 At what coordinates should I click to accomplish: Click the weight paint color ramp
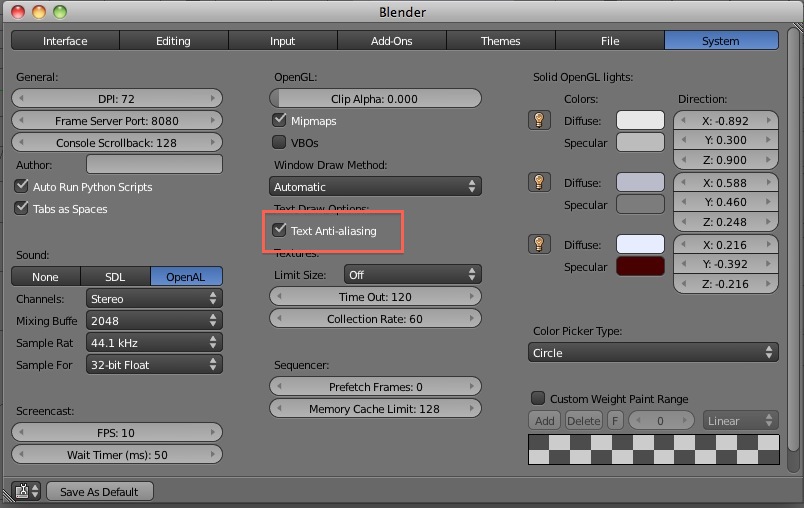(x=654, y=450)
